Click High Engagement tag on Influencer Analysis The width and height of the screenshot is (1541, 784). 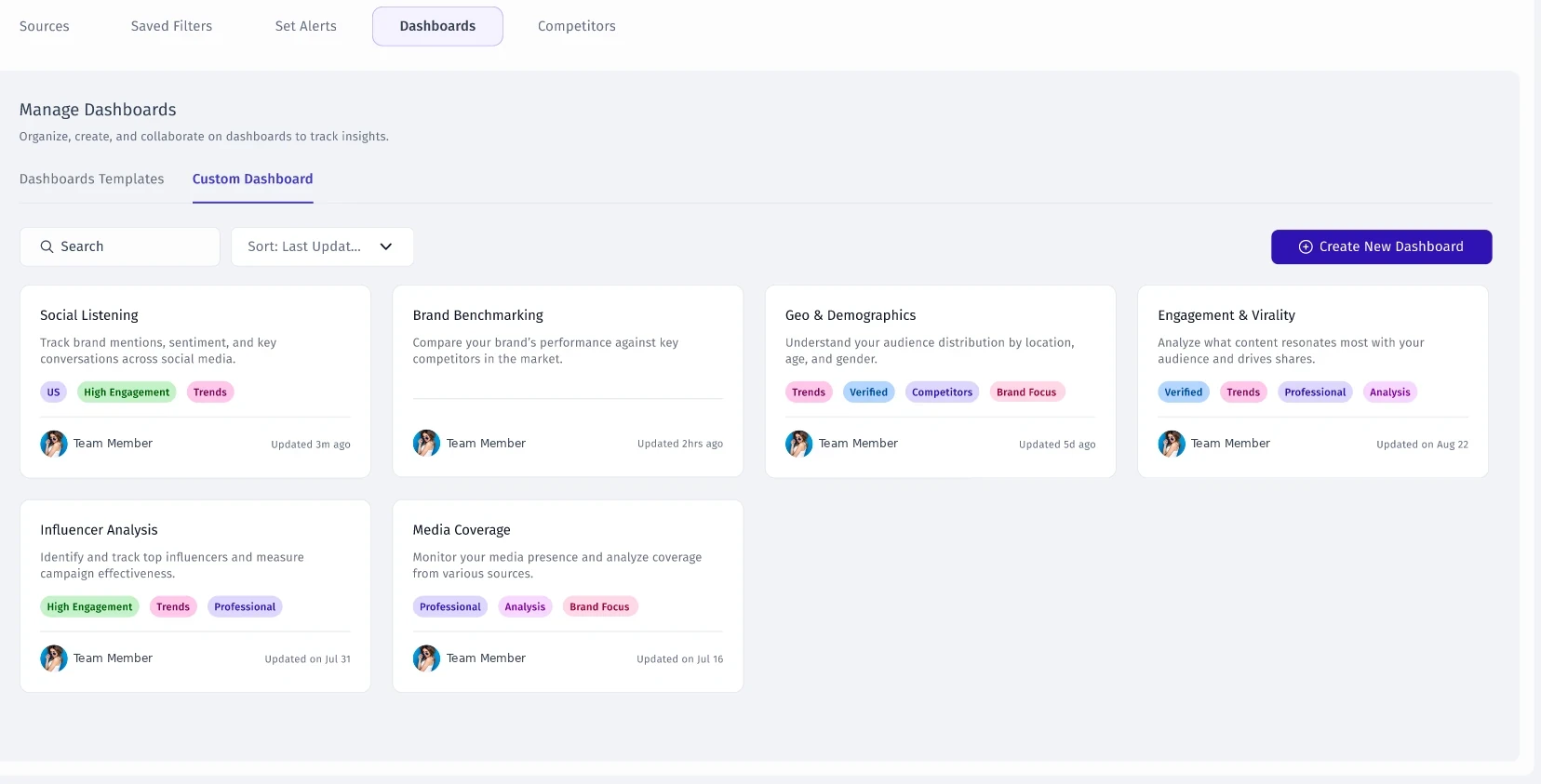pos(89,607)
